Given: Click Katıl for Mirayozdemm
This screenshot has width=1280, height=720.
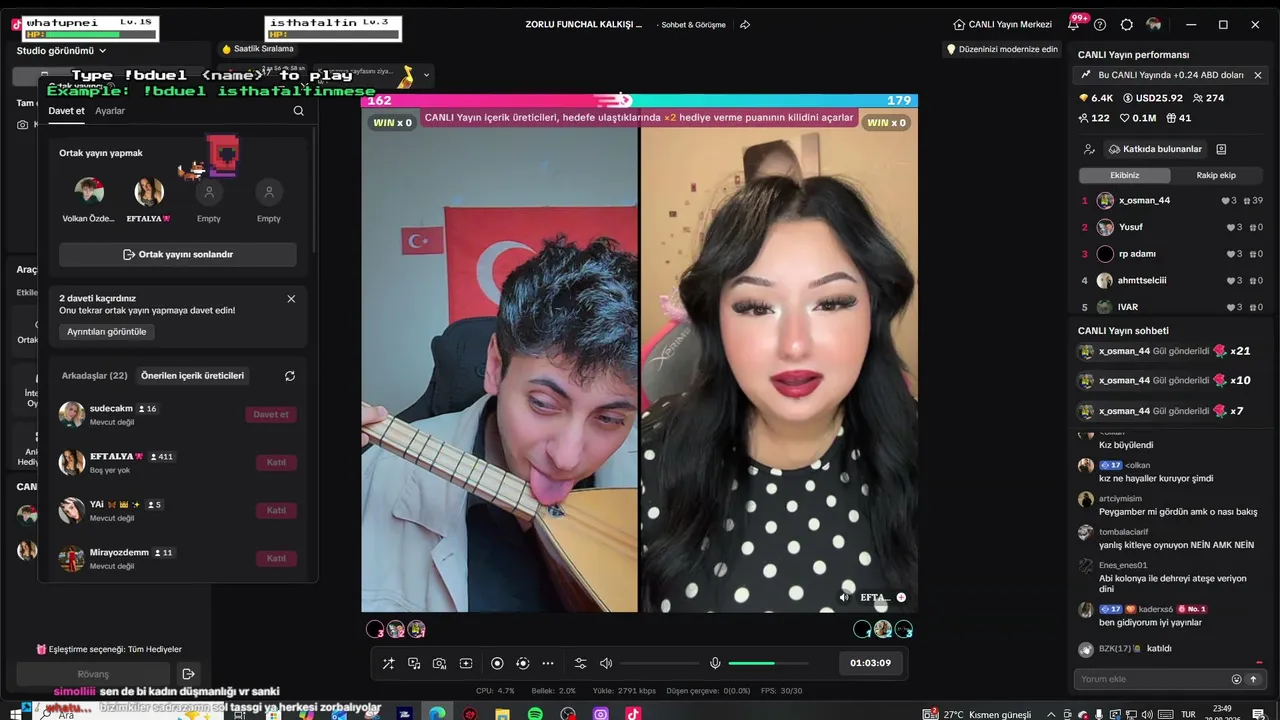Looking at the screenshot, I should 276,558.
